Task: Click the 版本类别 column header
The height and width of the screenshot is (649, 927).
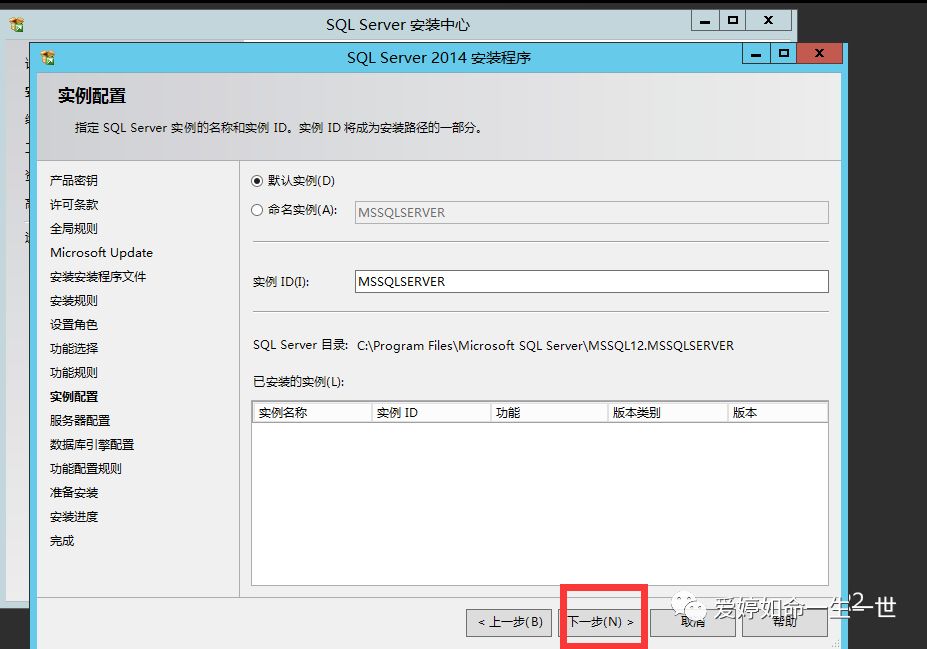Action: (x=667, y=413)
